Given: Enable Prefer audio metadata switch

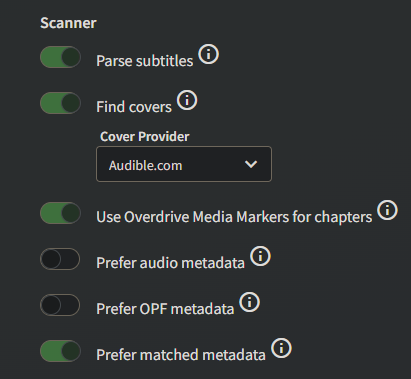Looking at the screenshot, I should (60, 259).
